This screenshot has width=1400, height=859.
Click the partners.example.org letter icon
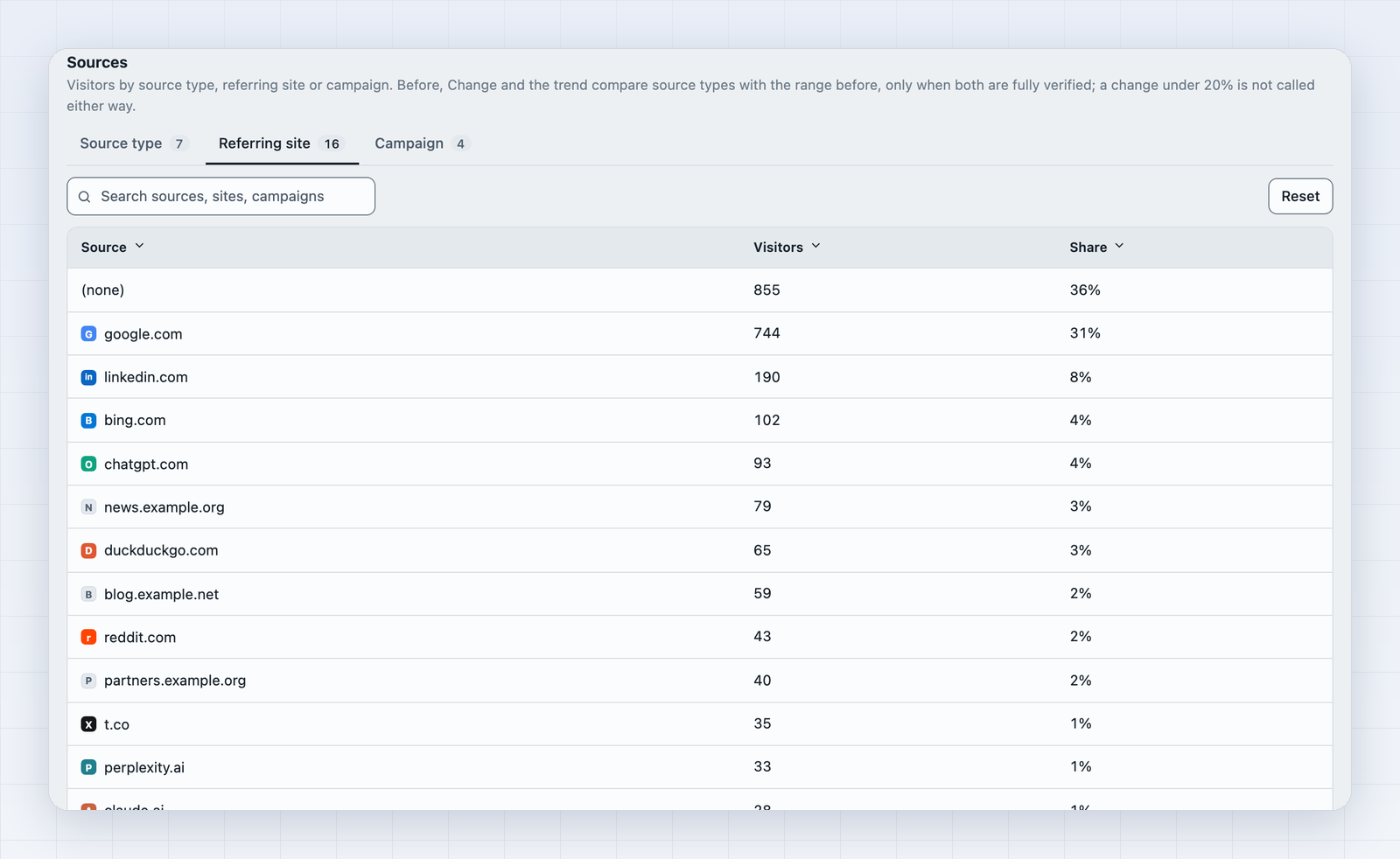pos(88,681)
